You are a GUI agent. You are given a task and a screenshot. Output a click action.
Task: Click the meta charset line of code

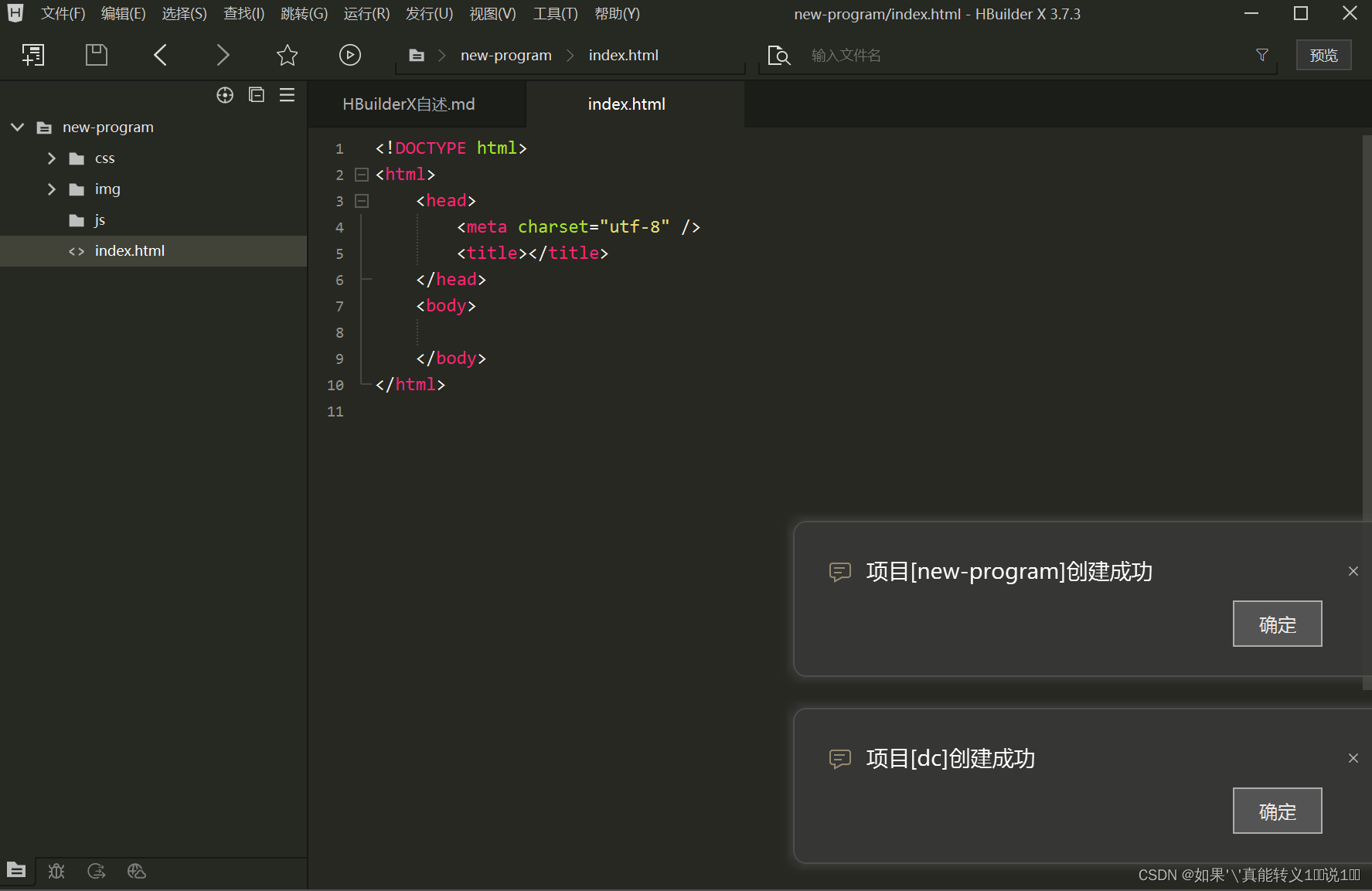tap(578, 227)
